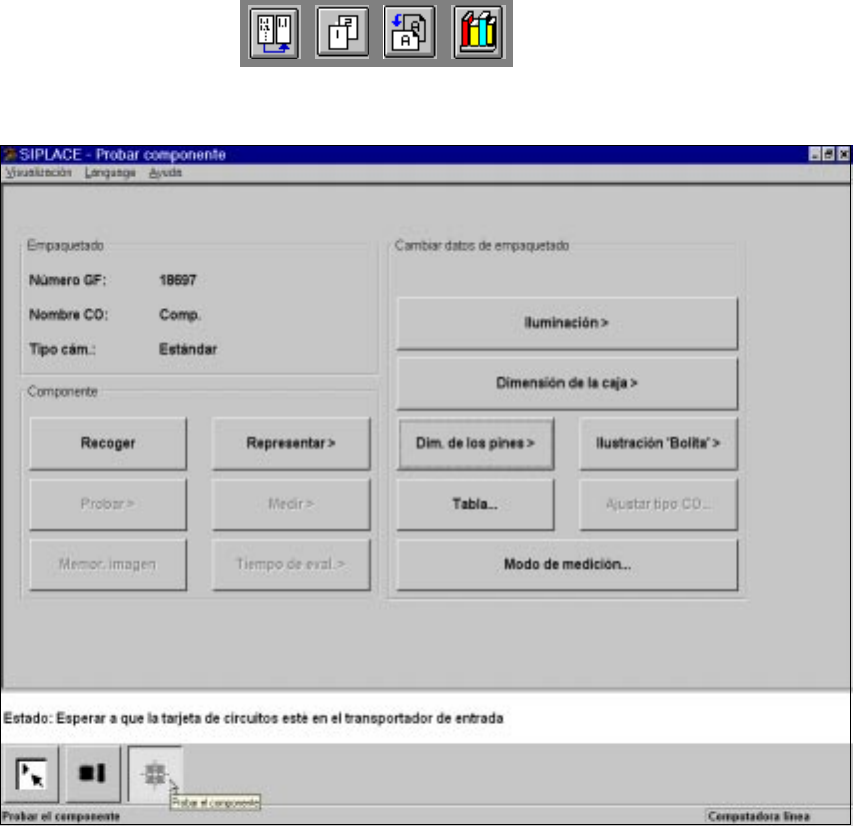Open Dimensión de la caja settings
The height and width of the screenshot is (826, 853).
click(567, 383)
